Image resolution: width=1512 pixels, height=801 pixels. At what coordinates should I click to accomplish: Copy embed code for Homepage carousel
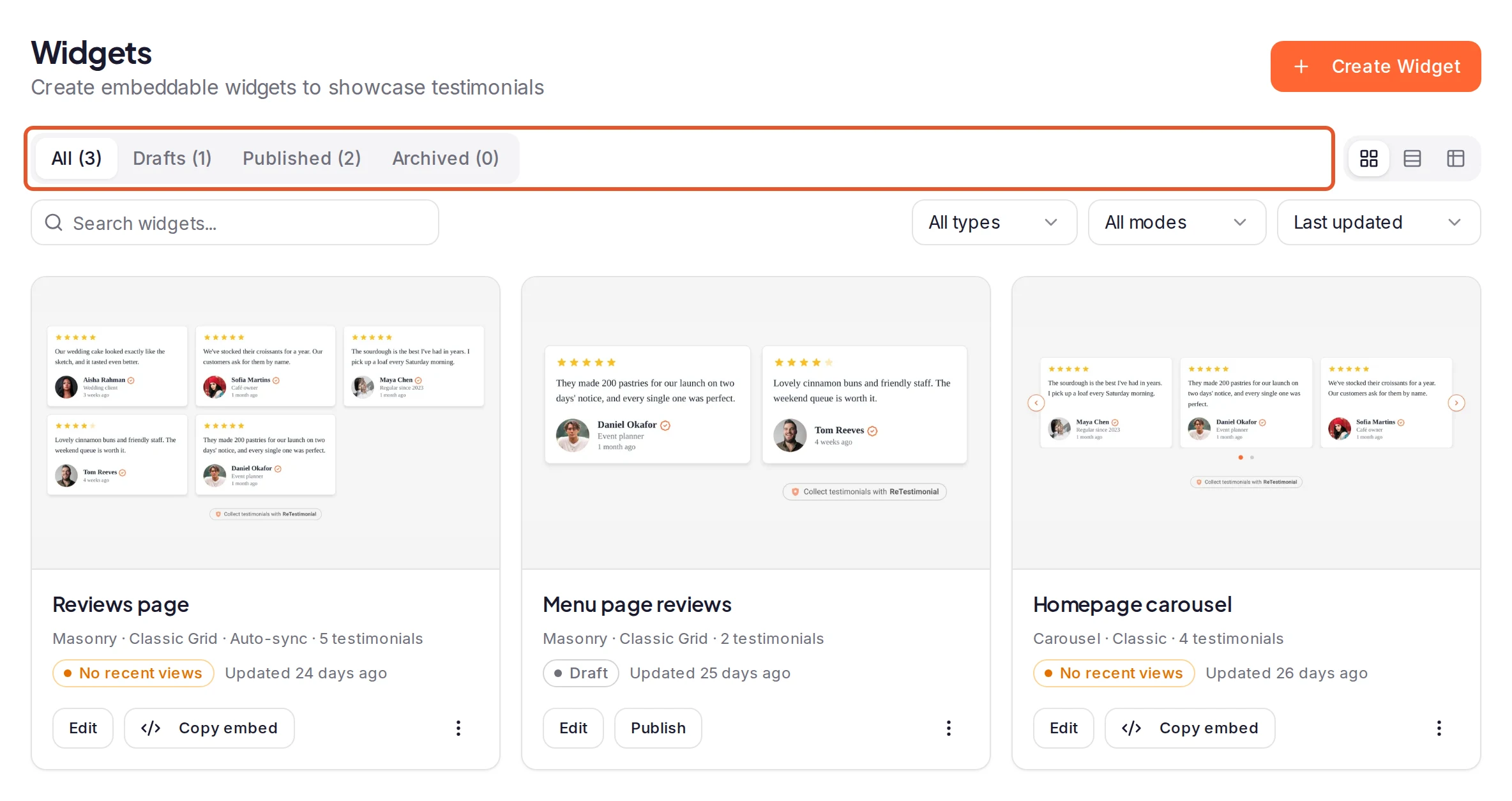point(1190,728)
